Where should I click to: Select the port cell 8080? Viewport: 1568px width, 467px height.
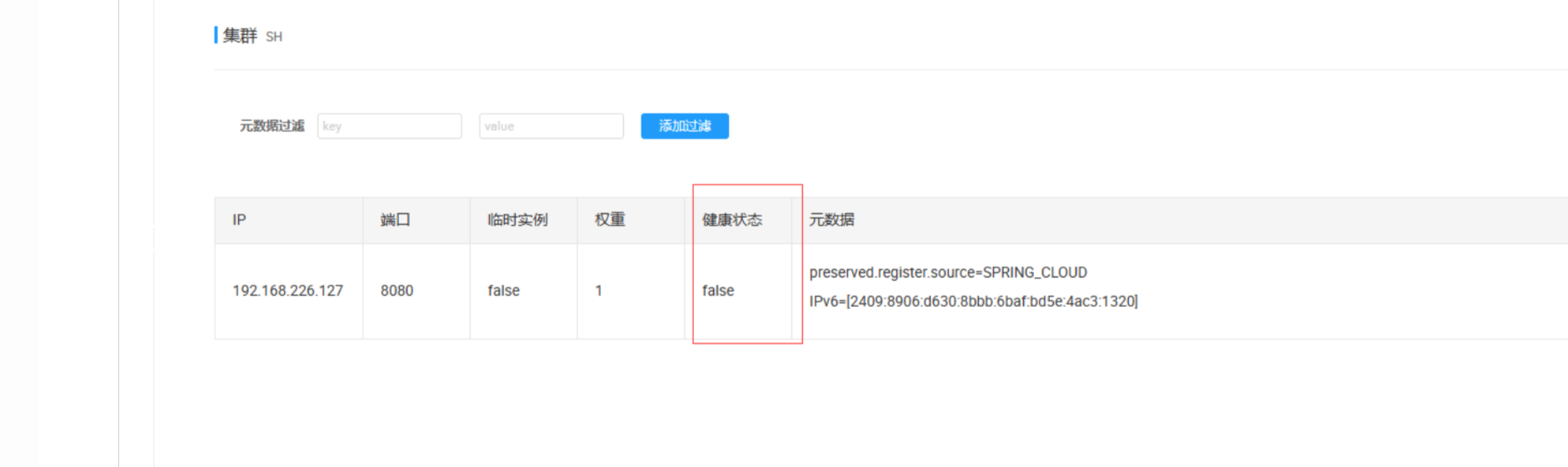click(397, 290)
